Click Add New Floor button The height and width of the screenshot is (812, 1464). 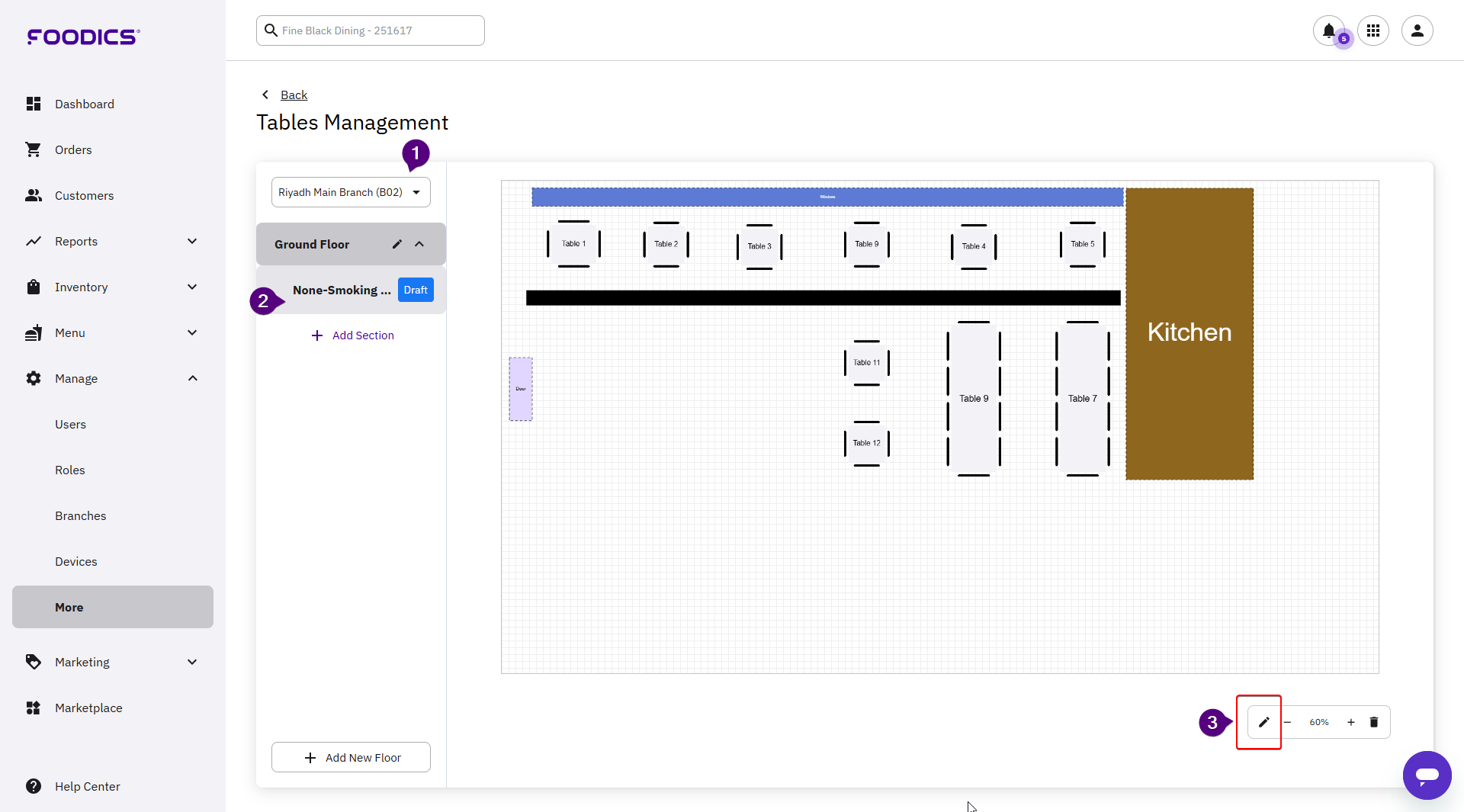(x=351, y=757)
